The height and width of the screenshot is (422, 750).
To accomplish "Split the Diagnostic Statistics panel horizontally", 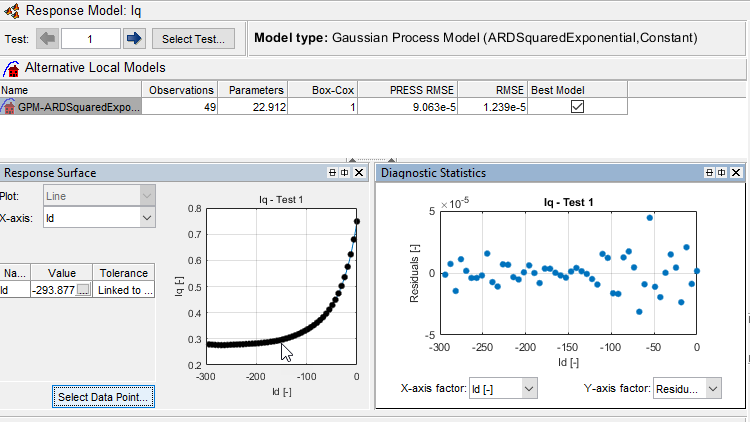I will (x=711, y=173).
